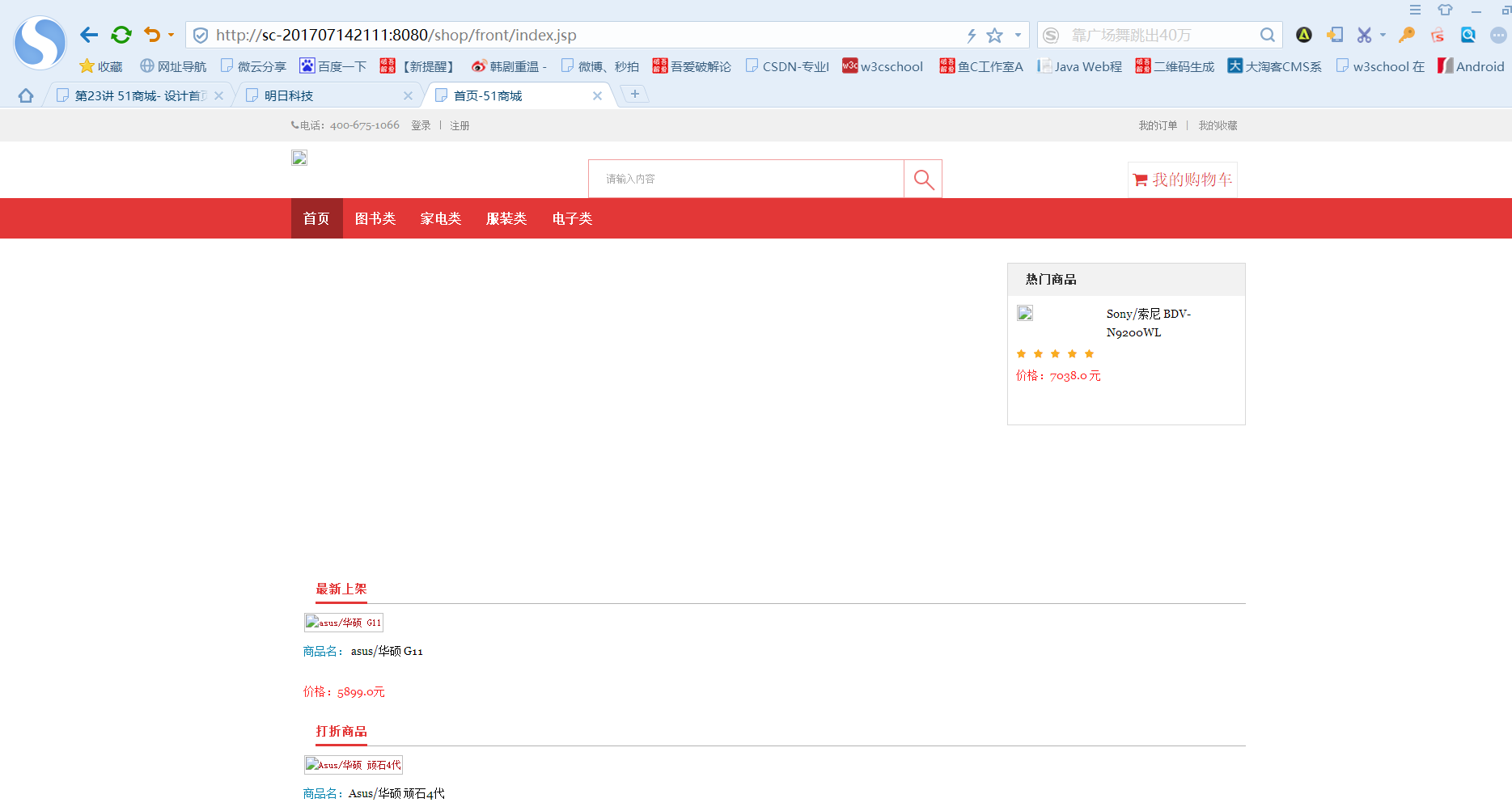The width and height of the screenshot is (1512, 811).
Task: Open the w3cschool bookmark
Action: tap(883, 66)
